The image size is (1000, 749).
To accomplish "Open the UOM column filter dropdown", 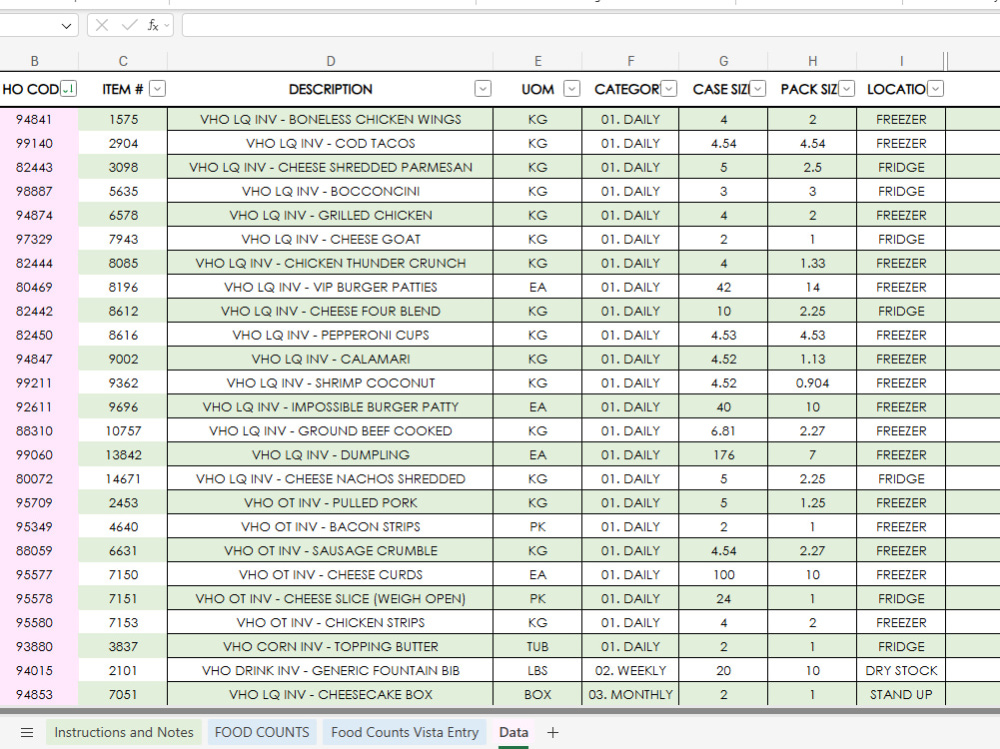I will point(572,89).
